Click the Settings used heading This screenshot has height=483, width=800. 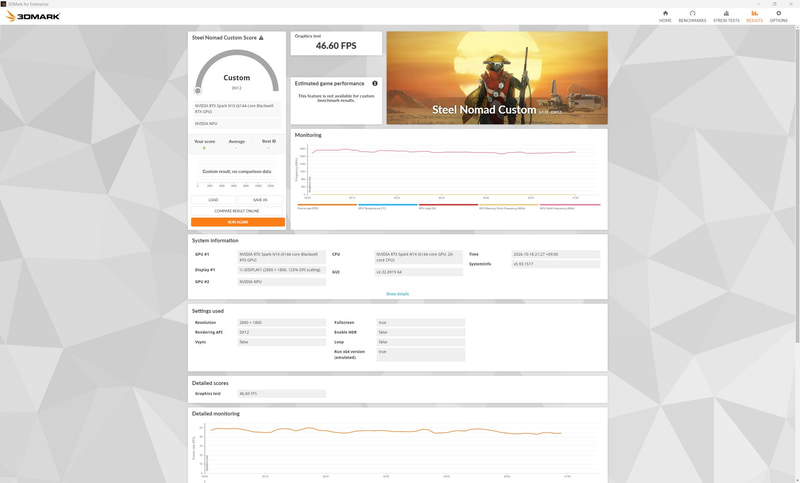[x=208, y=311]
